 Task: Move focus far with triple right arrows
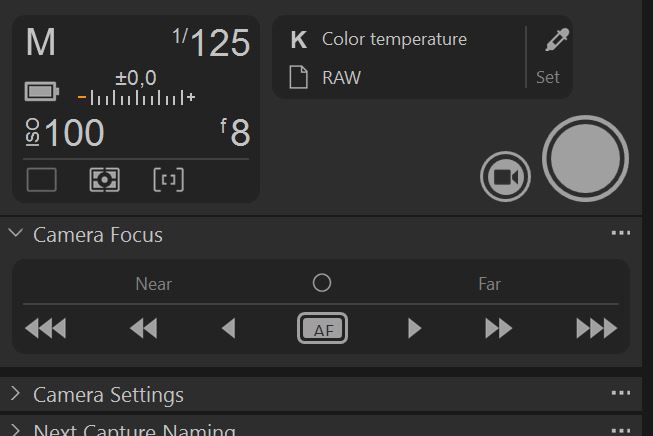[596, 328]
